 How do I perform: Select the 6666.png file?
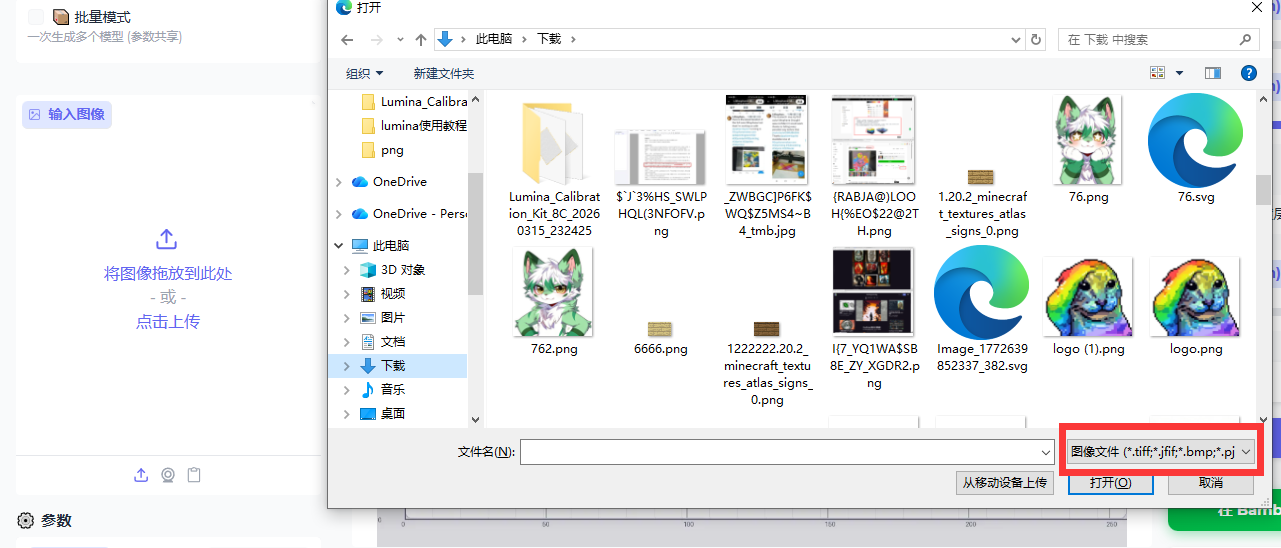[661, 339]
